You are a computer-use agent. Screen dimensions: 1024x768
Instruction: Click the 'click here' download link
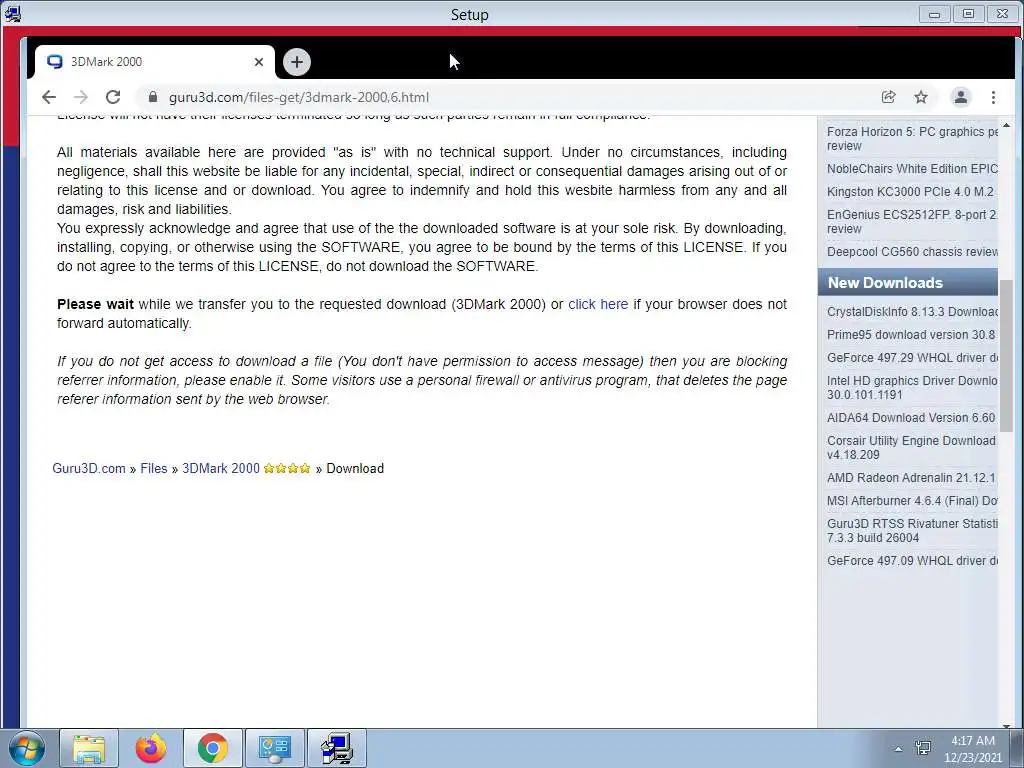[x=598, y=304]
